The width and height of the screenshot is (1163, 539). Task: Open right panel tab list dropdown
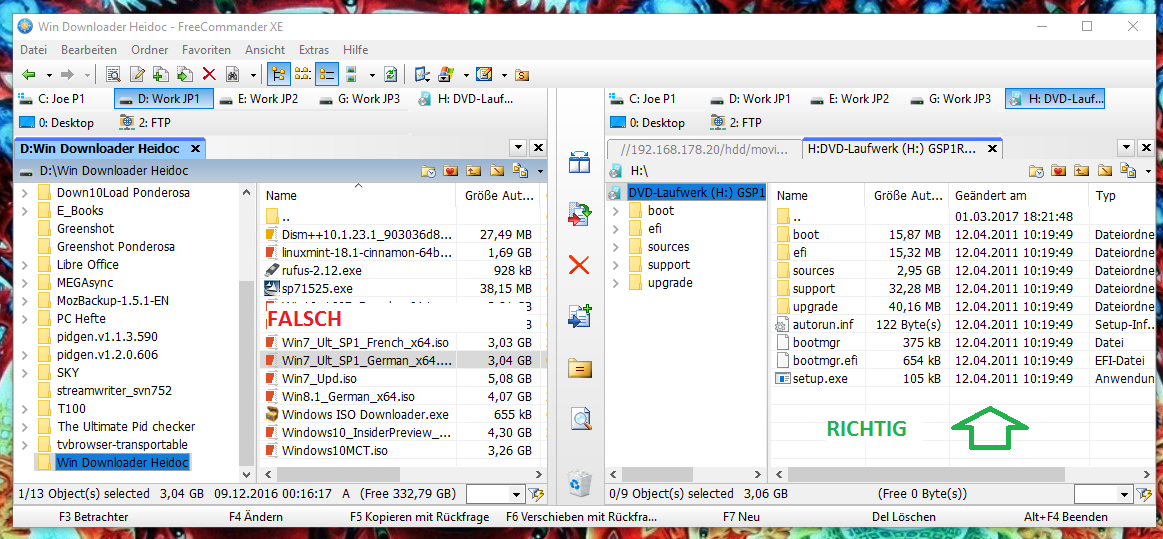(1127, 148)
